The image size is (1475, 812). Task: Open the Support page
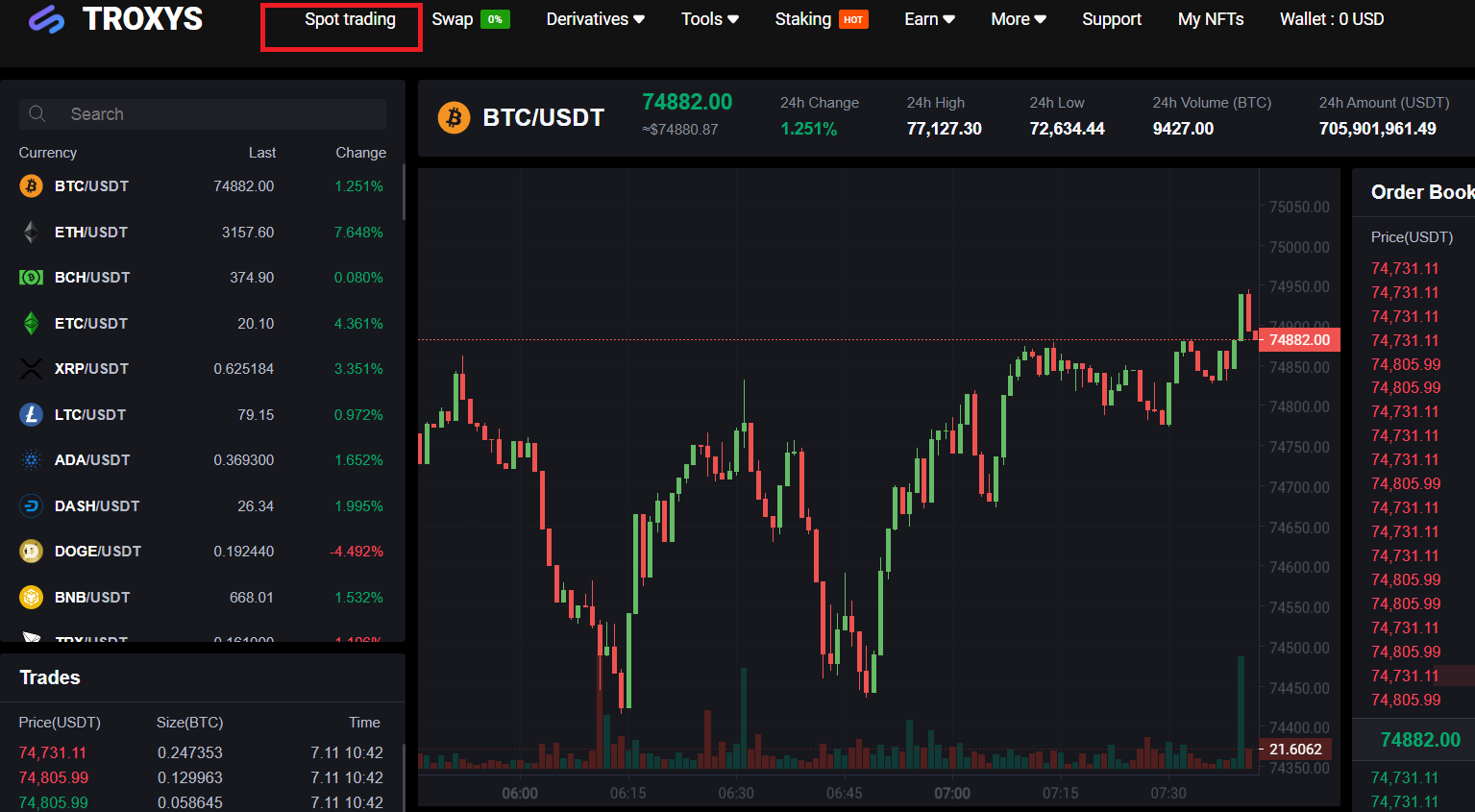(x=1112, y=19)
